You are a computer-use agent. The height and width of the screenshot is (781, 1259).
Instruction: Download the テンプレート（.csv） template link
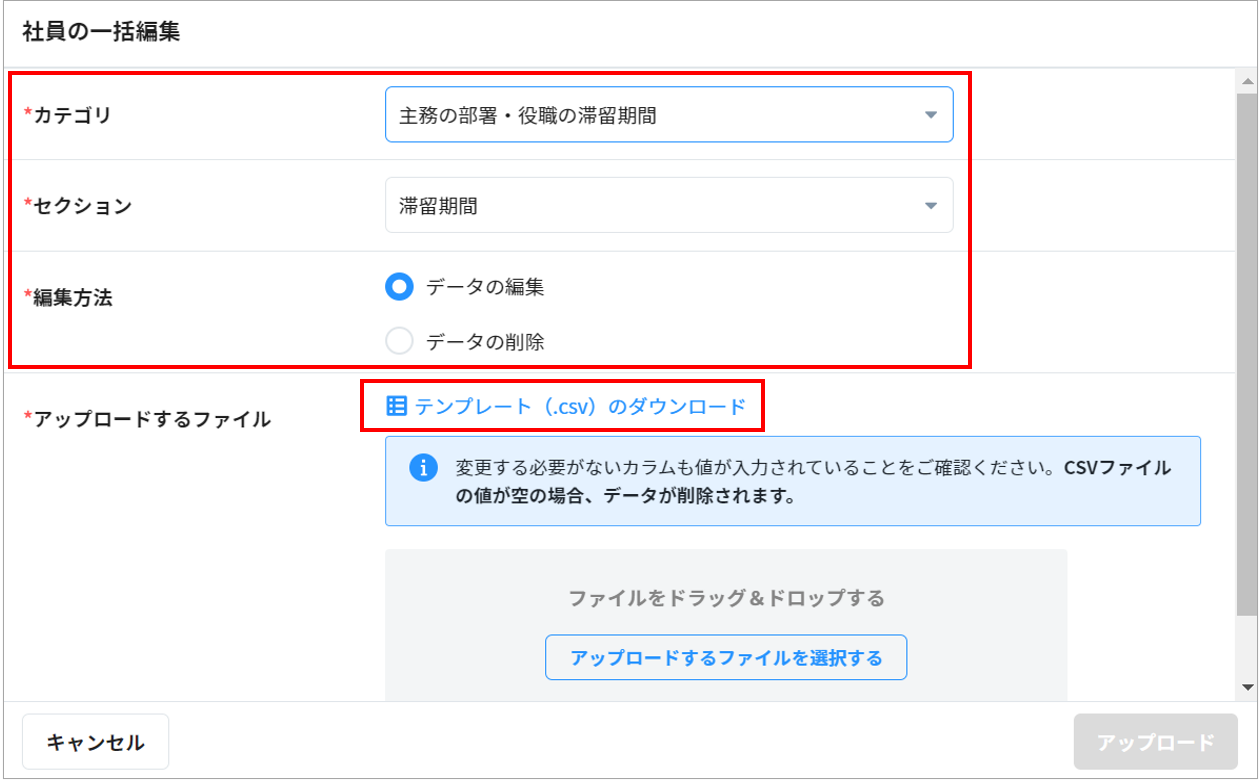[x=580, y=406]
